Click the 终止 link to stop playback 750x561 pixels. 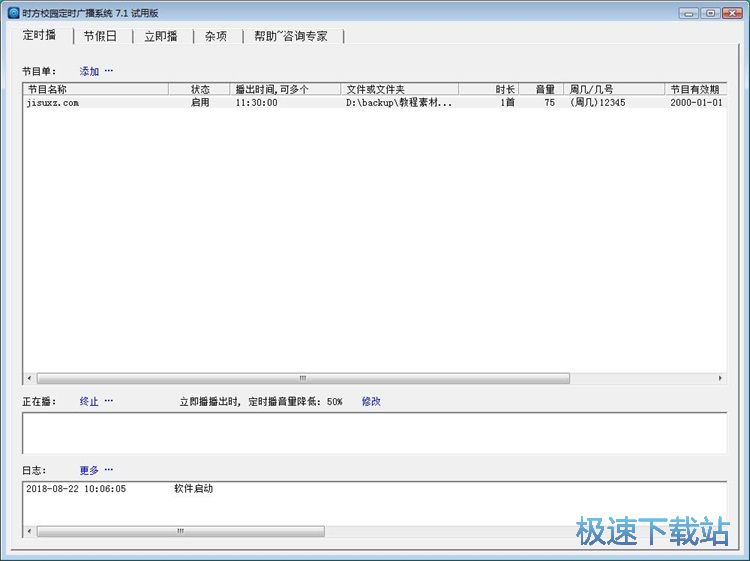click(x=89, y=401)
